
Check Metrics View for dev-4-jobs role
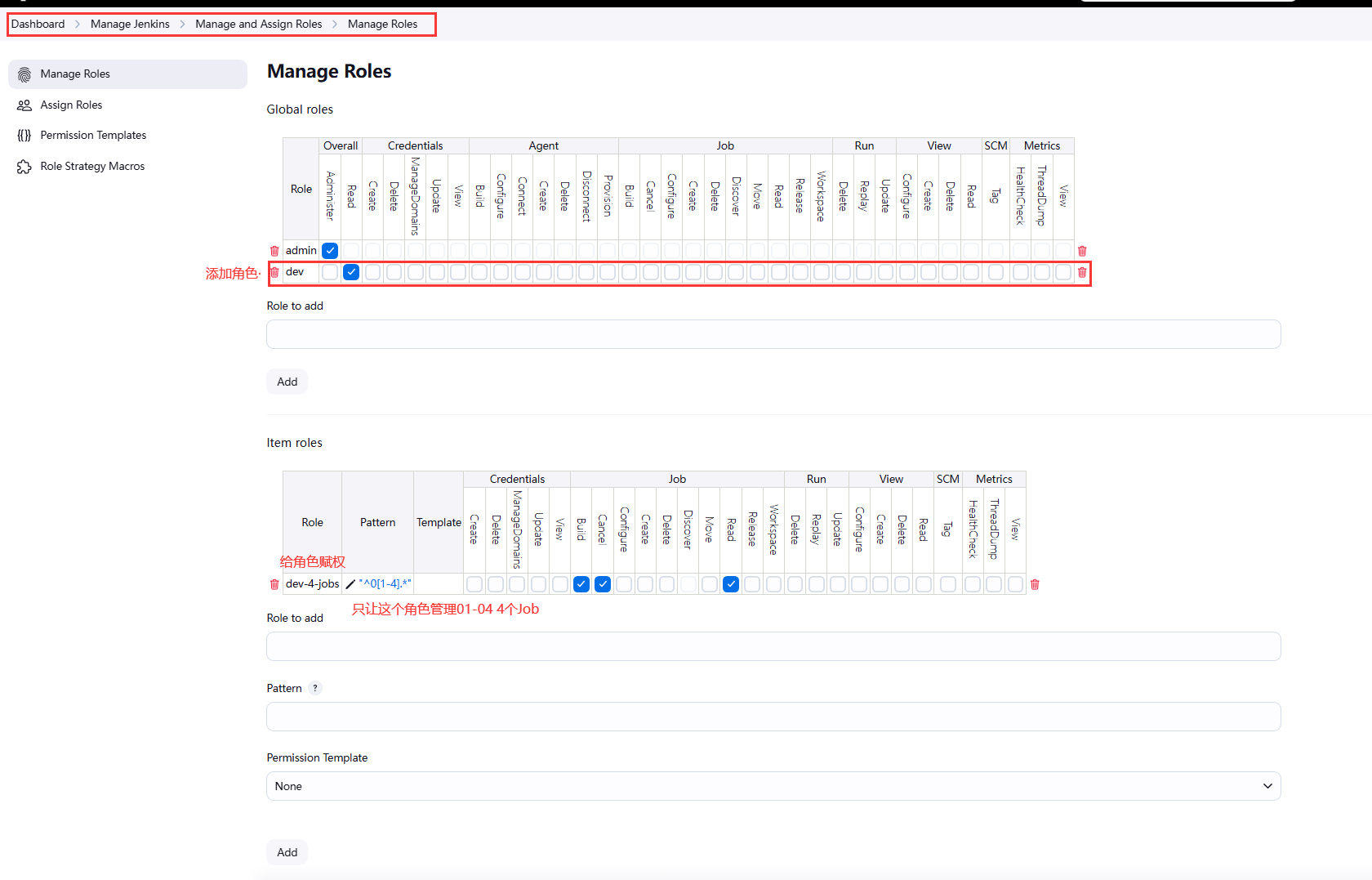pos(1015,584)
